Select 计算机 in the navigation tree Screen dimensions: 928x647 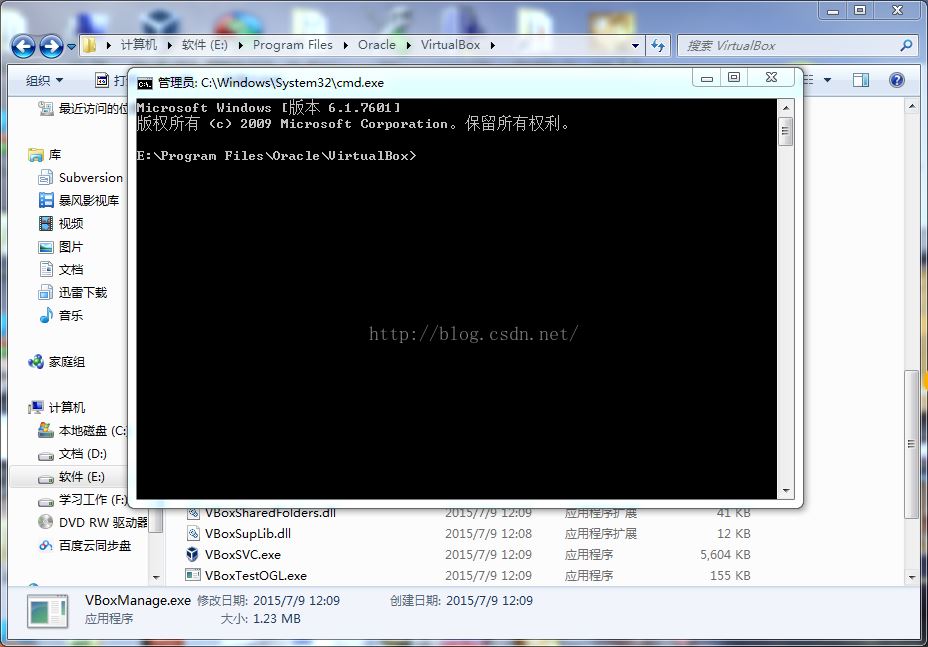click(x=57, y=408)
